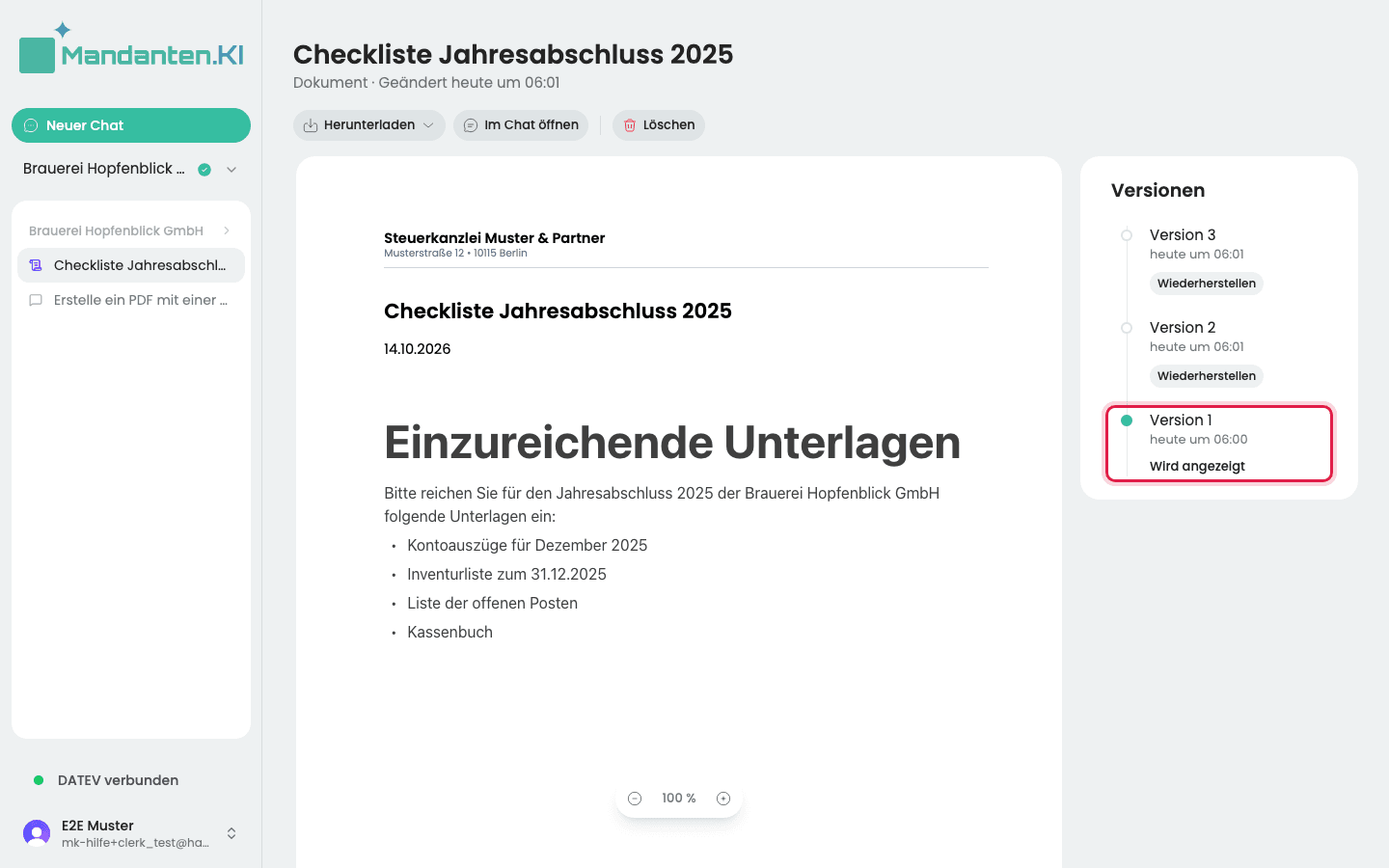Open the chat 'Erstelle ein PDF mit einer …'

click(131, 300)
